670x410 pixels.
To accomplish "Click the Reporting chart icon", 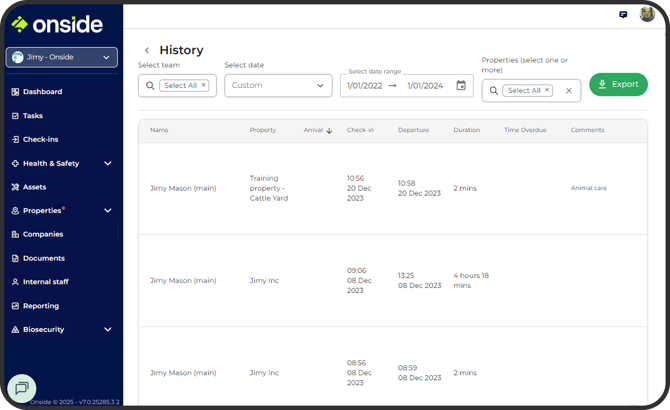I will coord(15,306).
